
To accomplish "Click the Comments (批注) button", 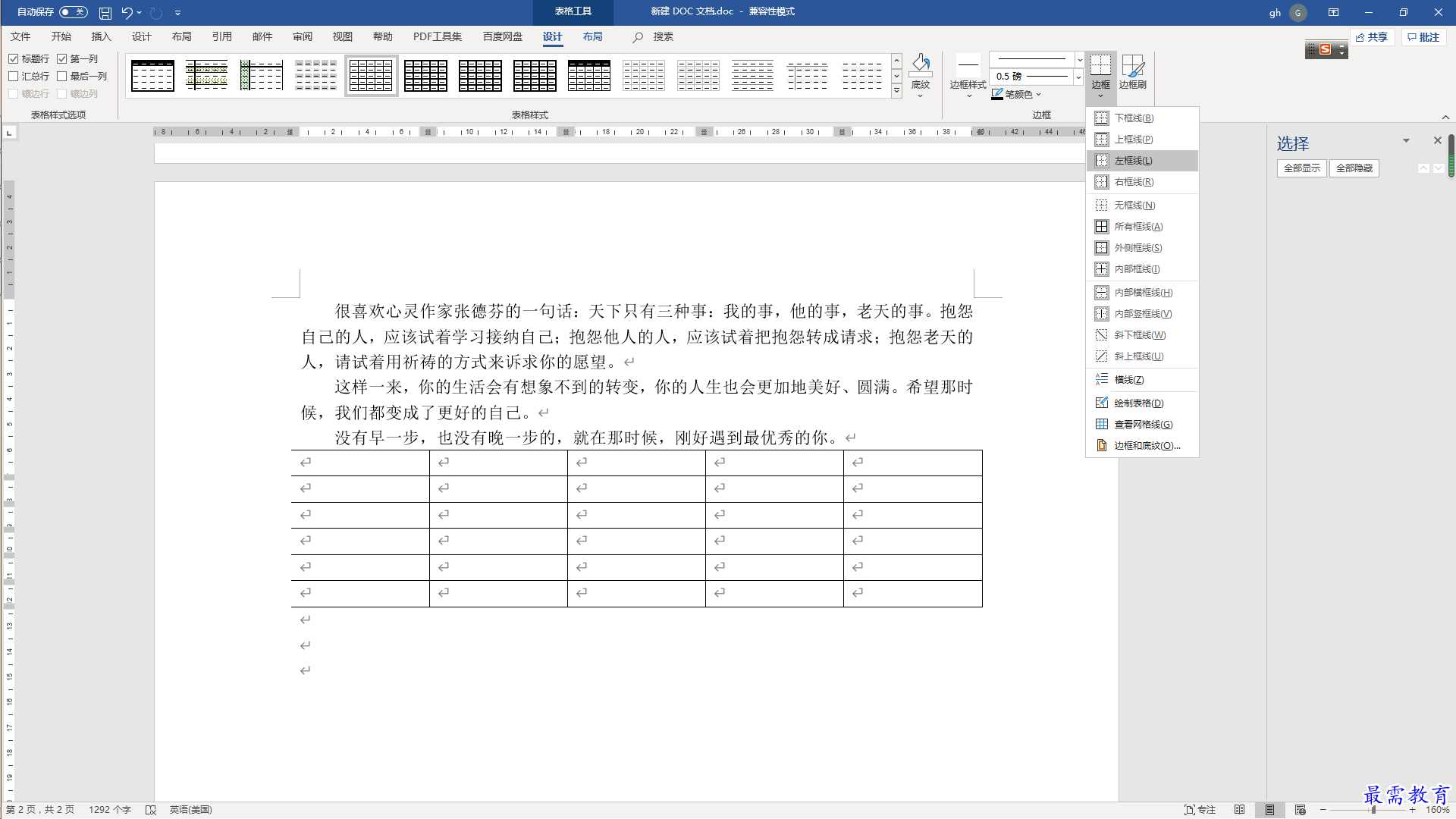I will [1423, 37].
